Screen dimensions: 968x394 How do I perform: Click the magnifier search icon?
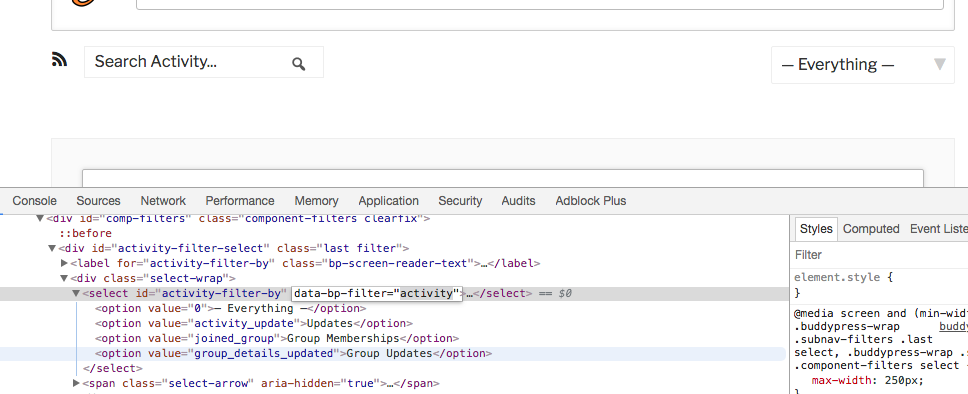pos(299,64)
